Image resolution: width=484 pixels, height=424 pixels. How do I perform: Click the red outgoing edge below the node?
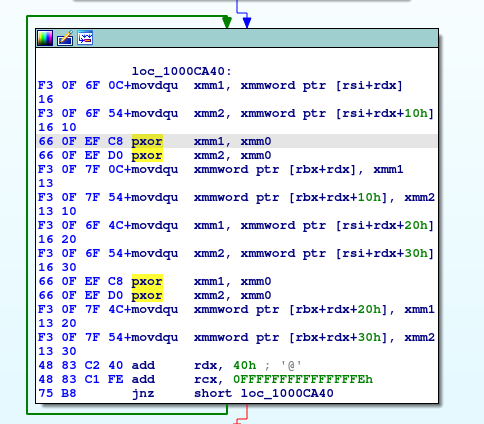[x=247, y=414]
